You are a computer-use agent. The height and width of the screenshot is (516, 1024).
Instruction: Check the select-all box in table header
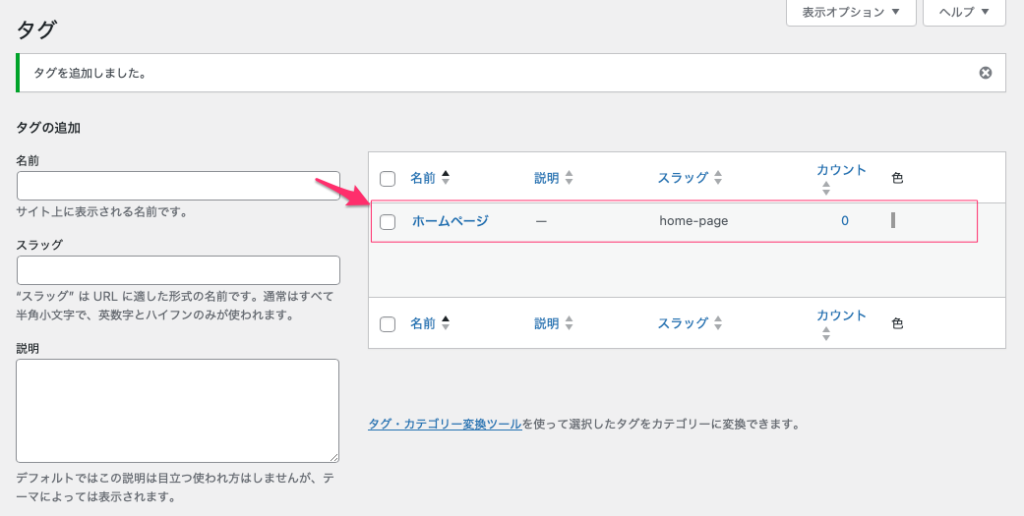pos(388,179)
